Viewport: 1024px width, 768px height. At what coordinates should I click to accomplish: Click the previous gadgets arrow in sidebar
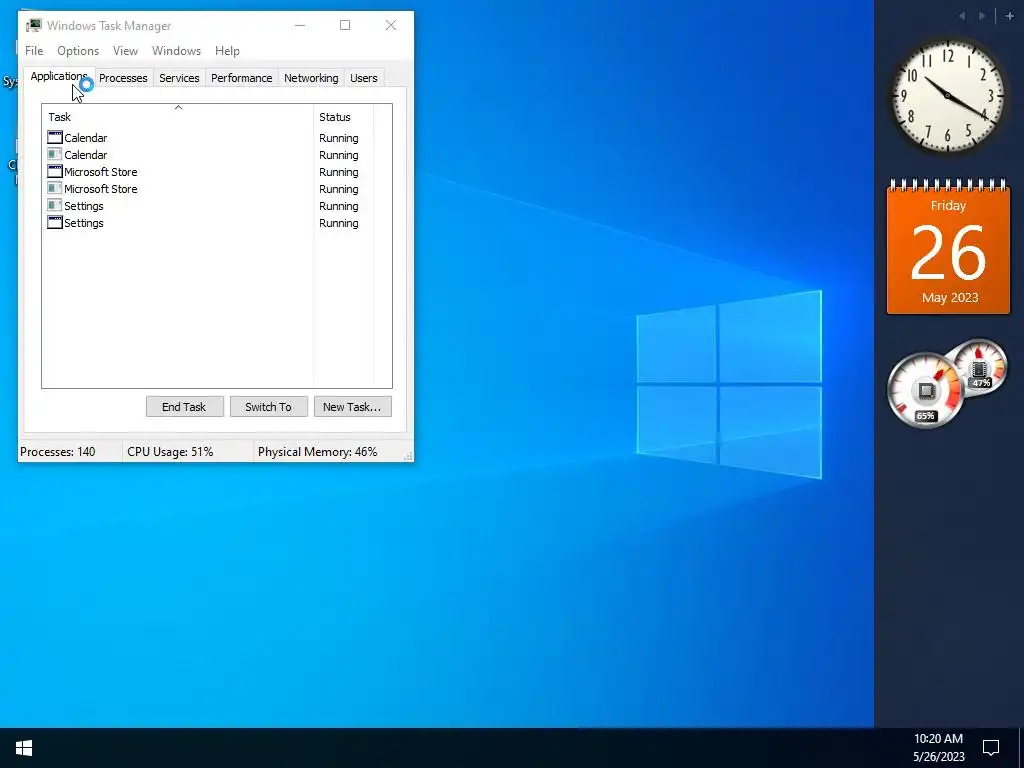coord(962,16)
